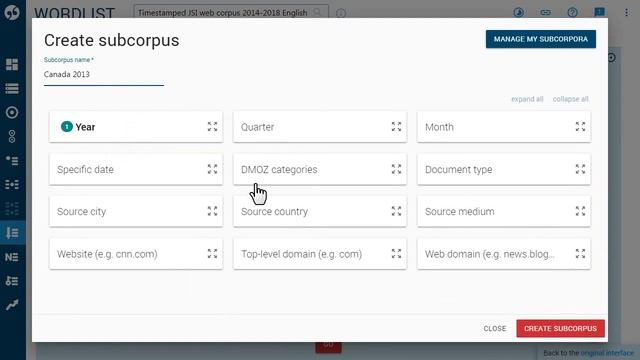Open the Sketch Engine logo home

(12, 12)
